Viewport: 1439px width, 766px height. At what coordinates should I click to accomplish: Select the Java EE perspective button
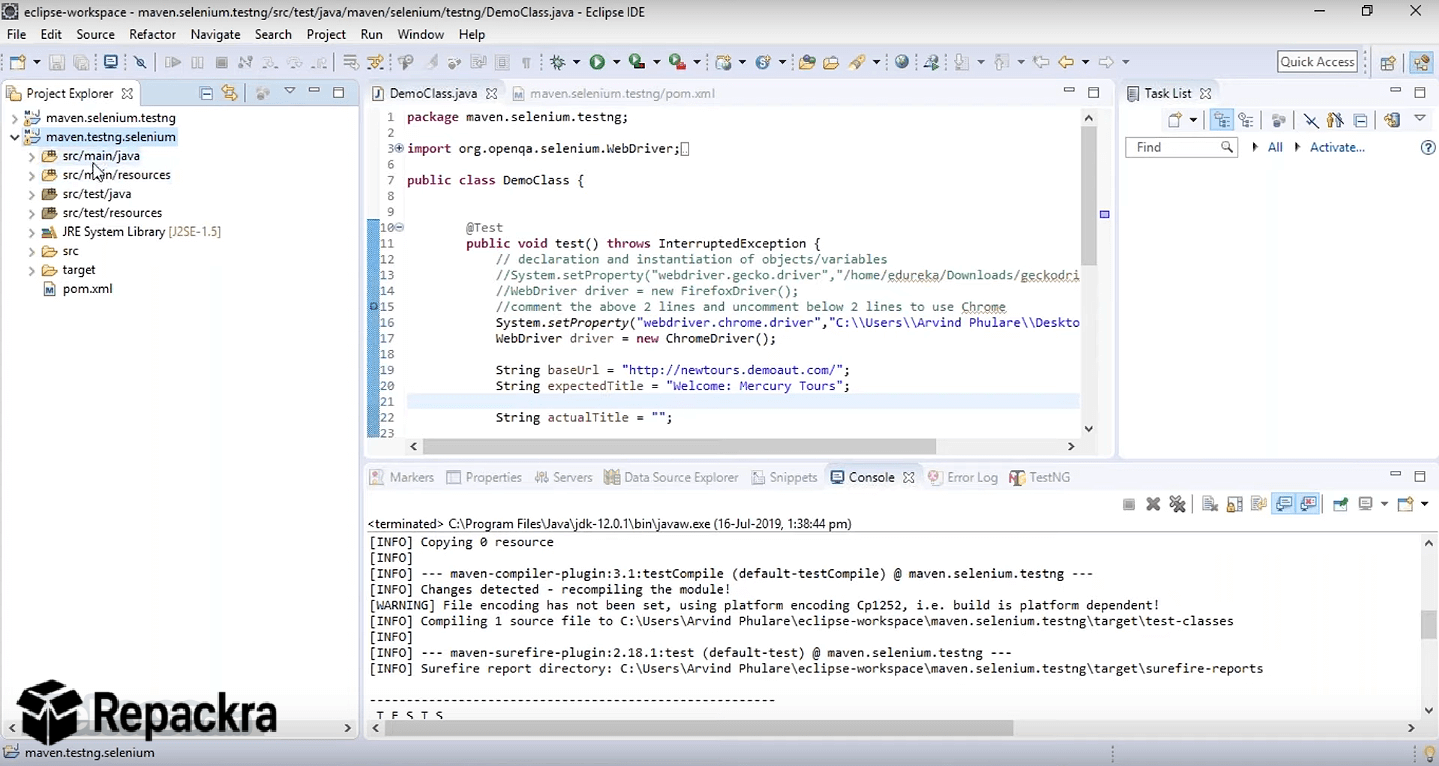point(1421,62)
